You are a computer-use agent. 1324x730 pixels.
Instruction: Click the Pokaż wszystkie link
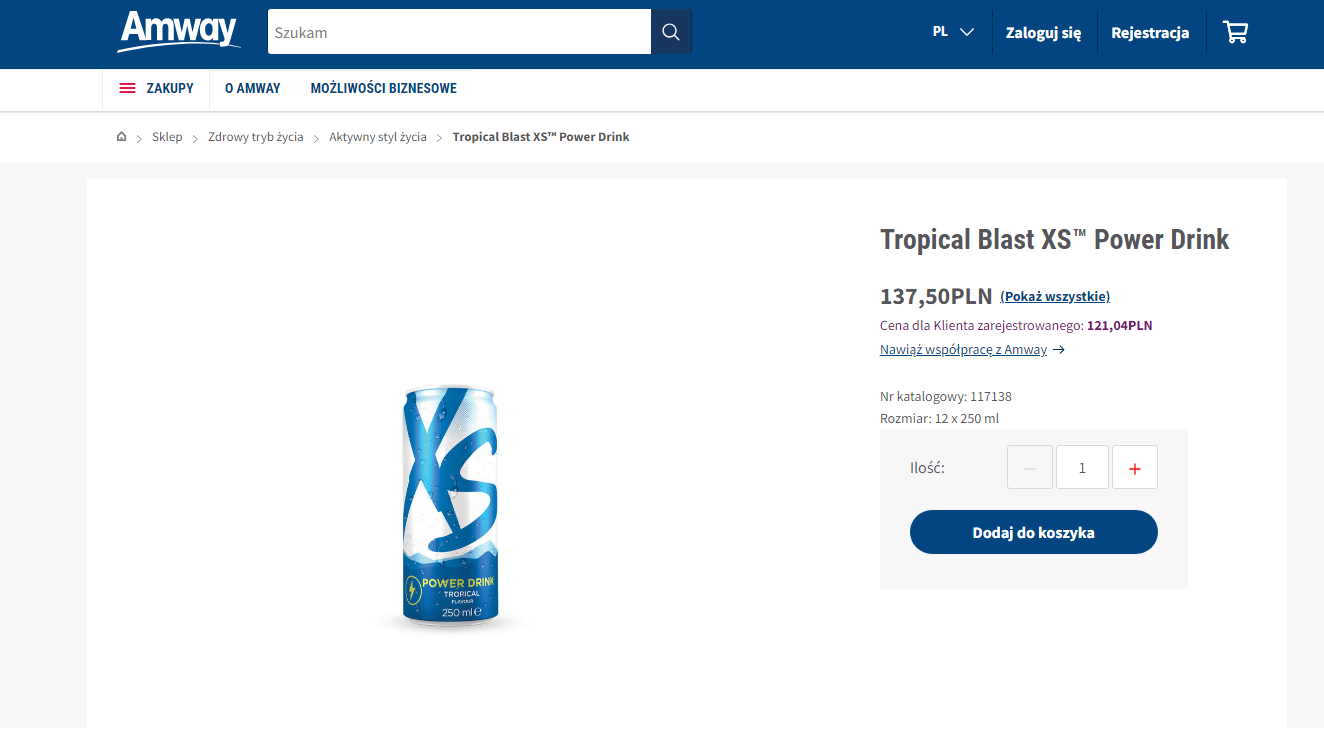click(1055, 296)
